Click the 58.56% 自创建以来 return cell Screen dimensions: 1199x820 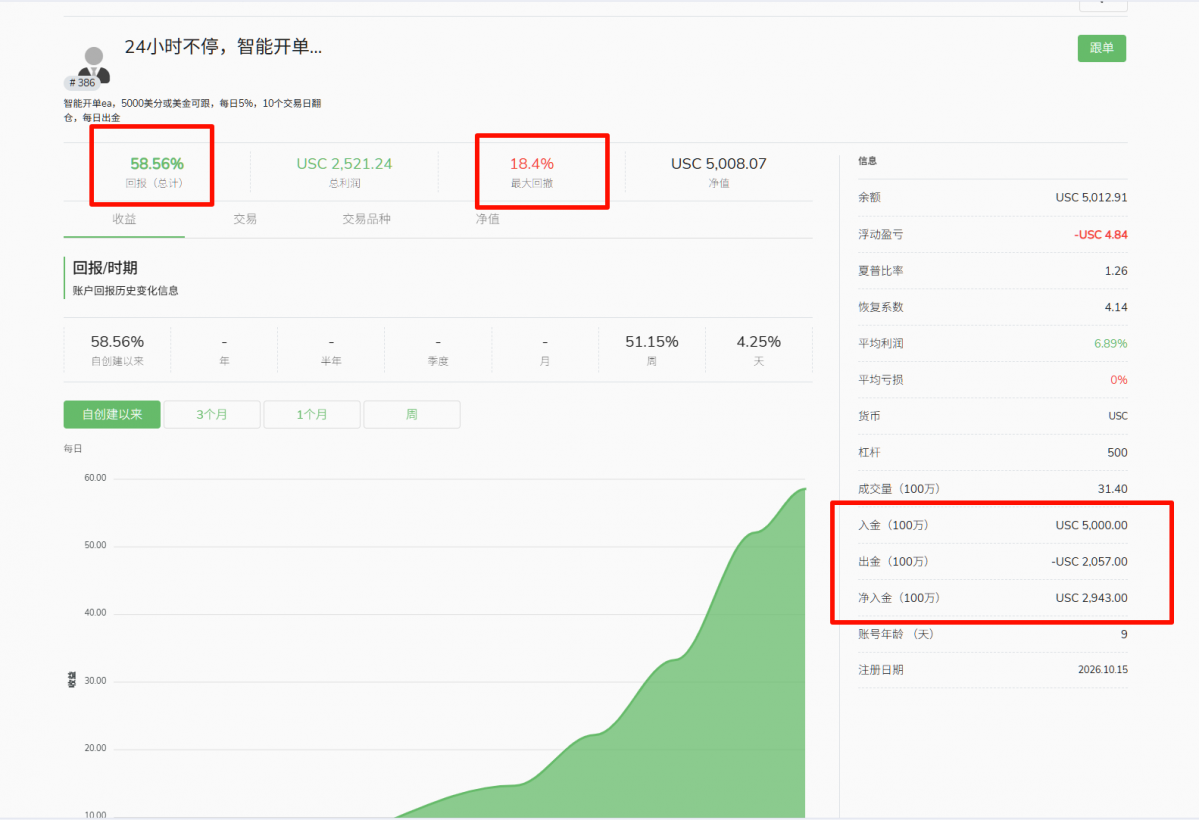[x=117, y=350]
